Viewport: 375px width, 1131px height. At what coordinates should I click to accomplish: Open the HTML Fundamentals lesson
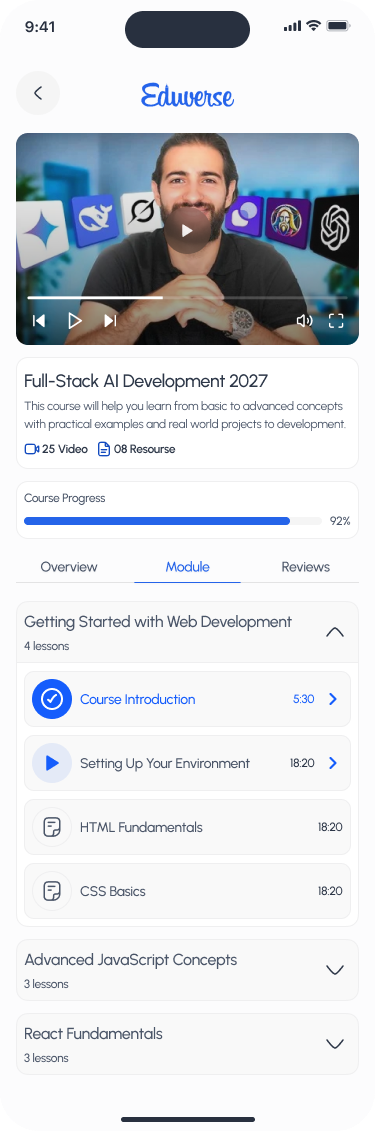tap(188, 827)
